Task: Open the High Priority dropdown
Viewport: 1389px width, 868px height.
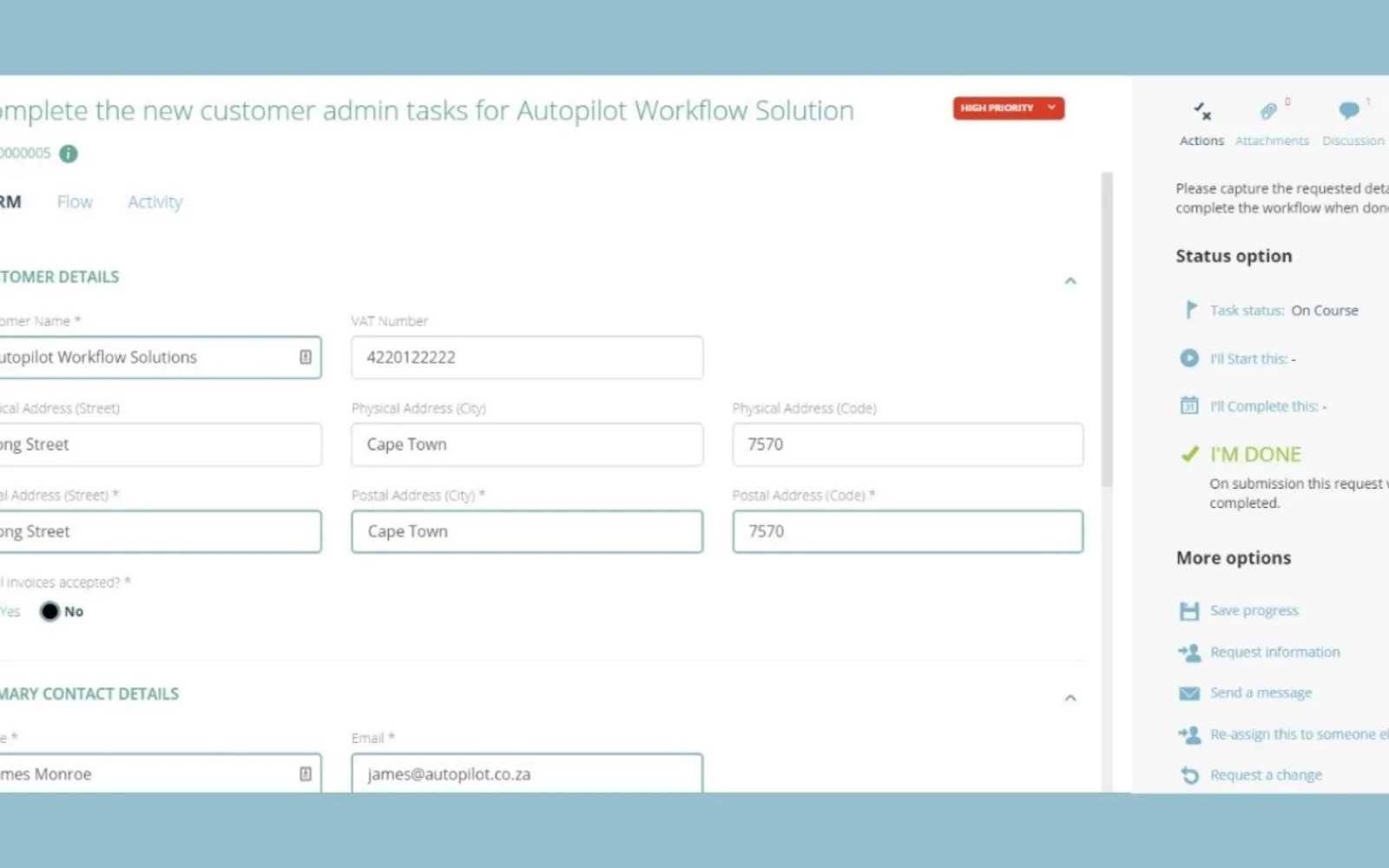Action: point(1009,108)
